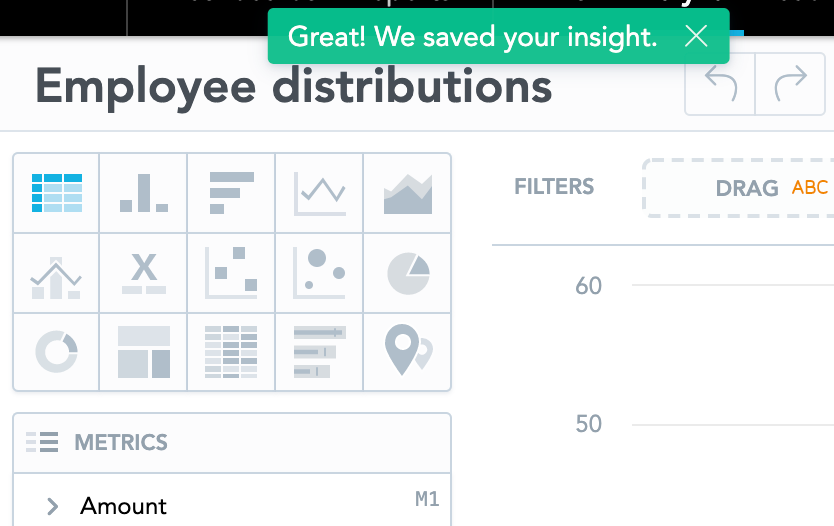Dismiss the saved insight notification
This screenshot has width=834, height=526.
tap(696, 37)
